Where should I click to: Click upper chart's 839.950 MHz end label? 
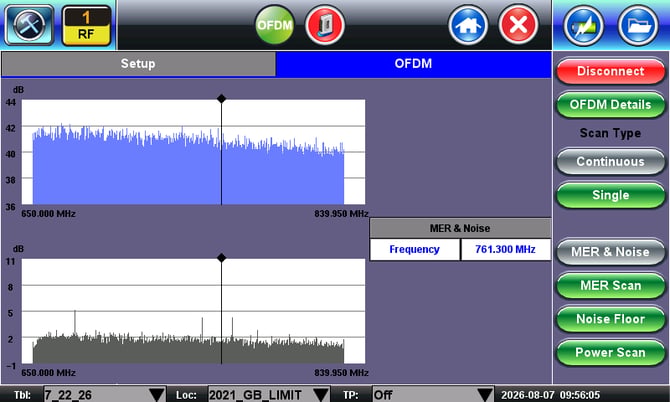point(341,214)
